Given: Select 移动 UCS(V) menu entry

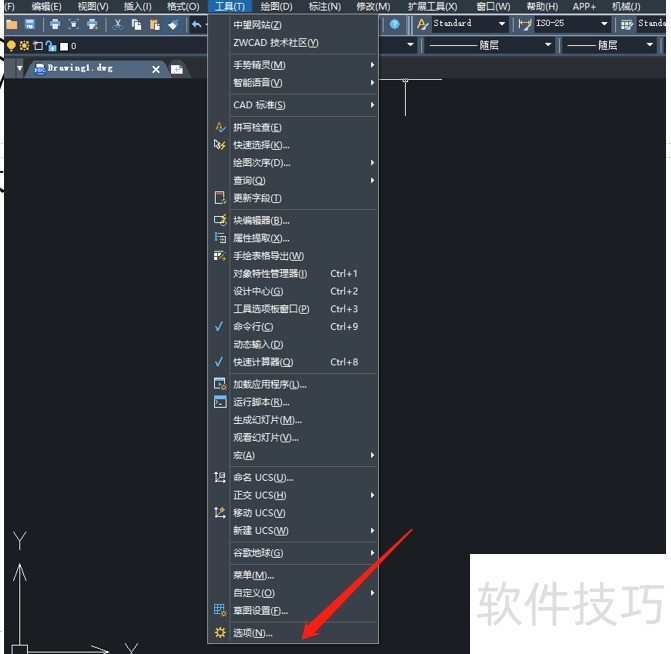Looking at the screenshot, I should tap(259, 513).
